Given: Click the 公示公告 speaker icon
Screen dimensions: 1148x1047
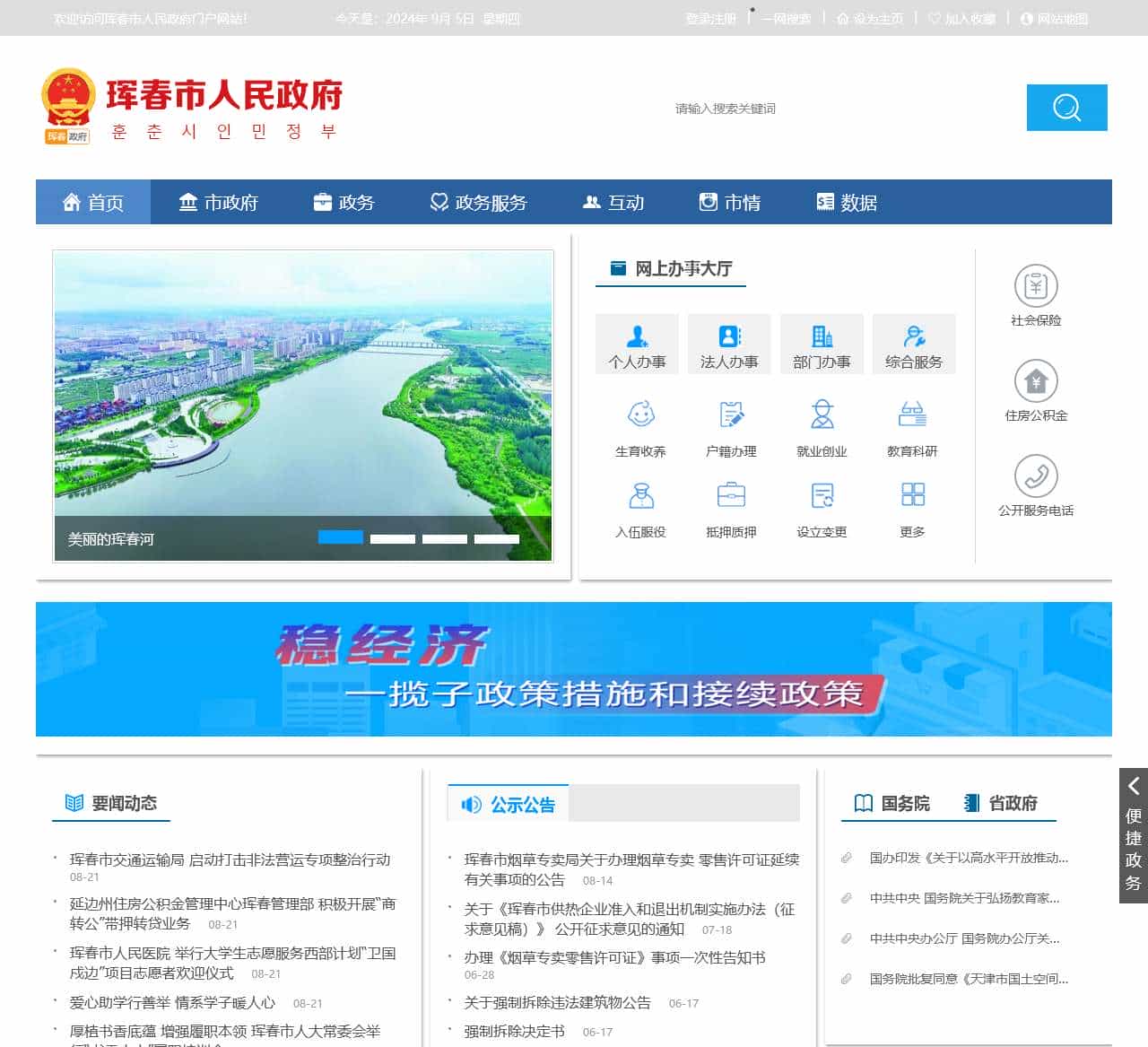Looking at the screenshot, I should coord(471,805).
